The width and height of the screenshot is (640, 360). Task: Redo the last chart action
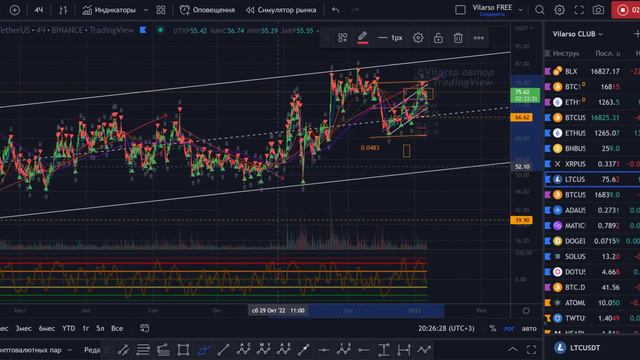(x=355, y=10)
